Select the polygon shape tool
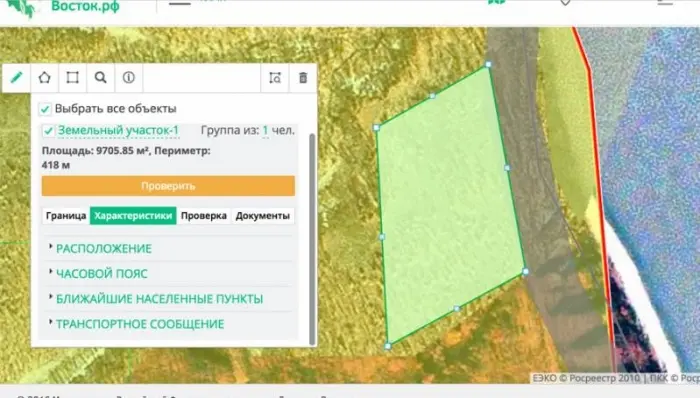Viewport: 700px width, 398px height. pyautogui.click(x=44, y=78)
